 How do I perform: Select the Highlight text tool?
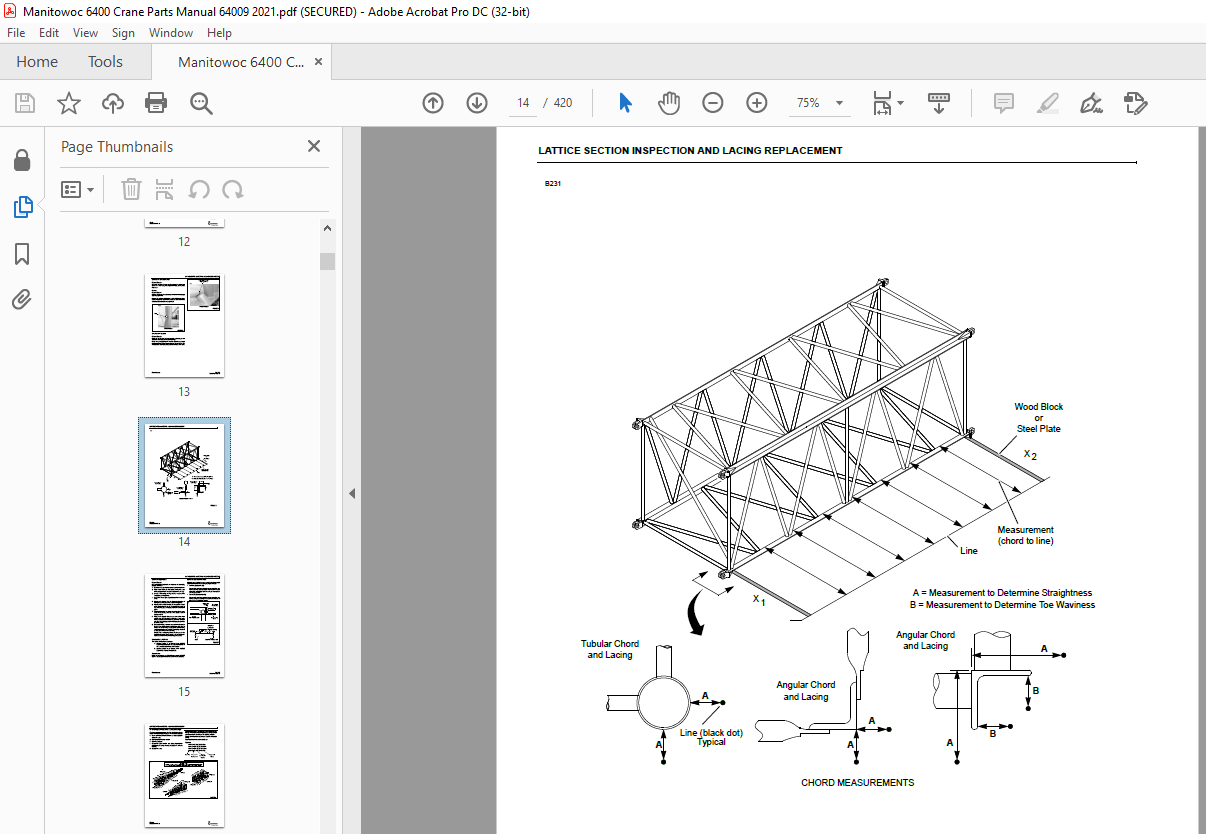[x=1047, y=103]
